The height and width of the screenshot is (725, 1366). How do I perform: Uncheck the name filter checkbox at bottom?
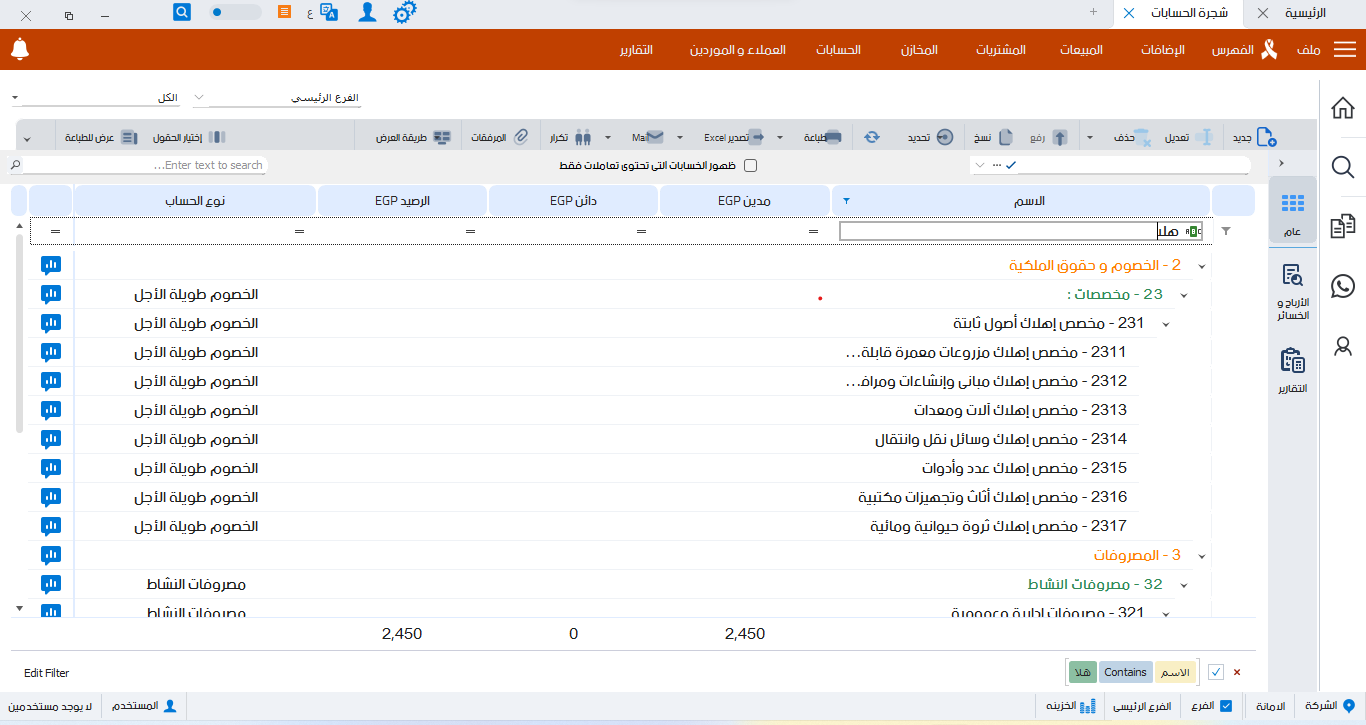[x=1216, y=672]
